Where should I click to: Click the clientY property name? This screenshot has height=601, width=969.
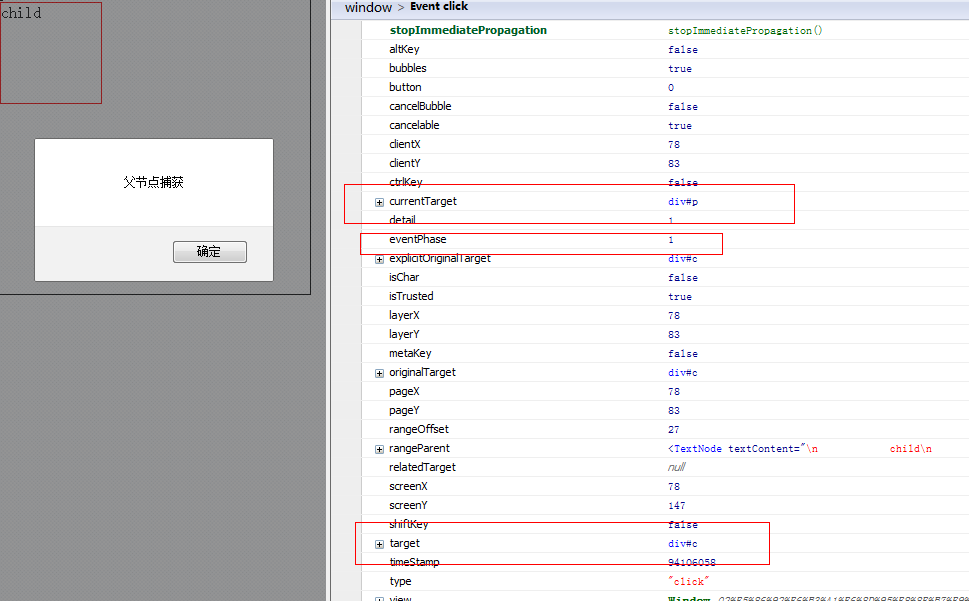pos(405,163)
